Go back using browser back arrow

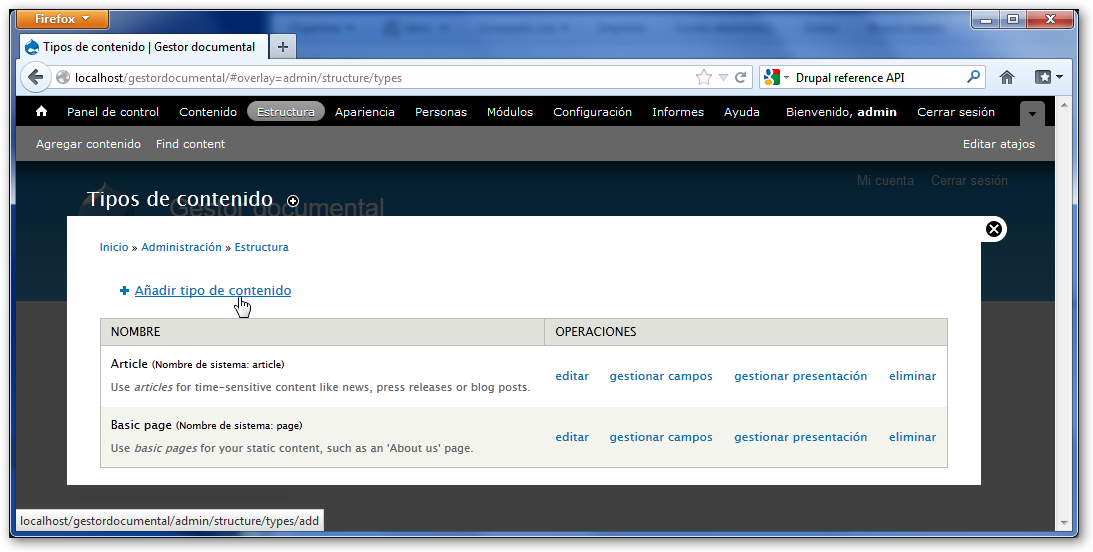tap(35, 77)
